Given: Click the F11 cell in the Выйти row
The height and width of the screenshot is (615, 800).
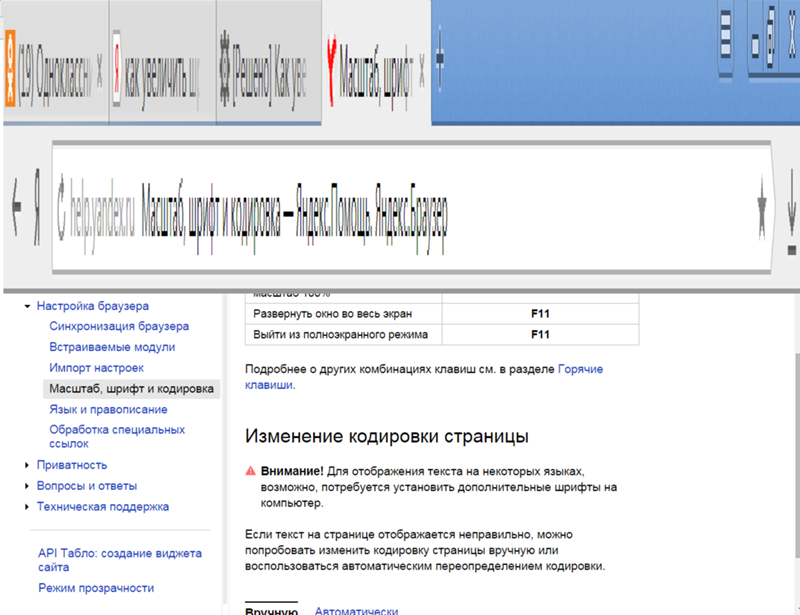Looking at the screenshot, I should click(540, 335).
